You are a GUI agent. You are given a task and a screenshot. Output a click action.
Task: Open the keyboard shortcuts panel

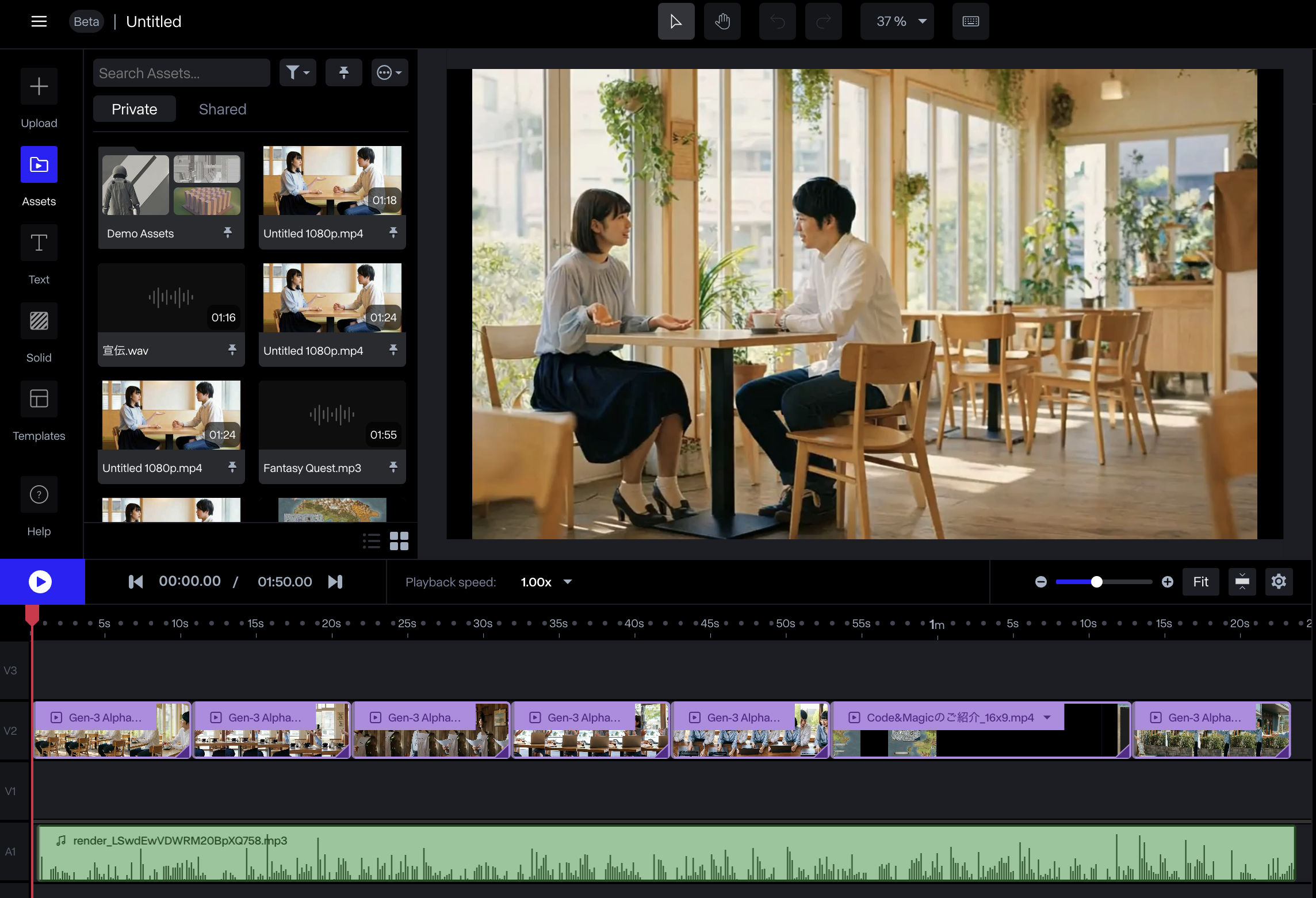pyautogui.click(x=971, y=21)
